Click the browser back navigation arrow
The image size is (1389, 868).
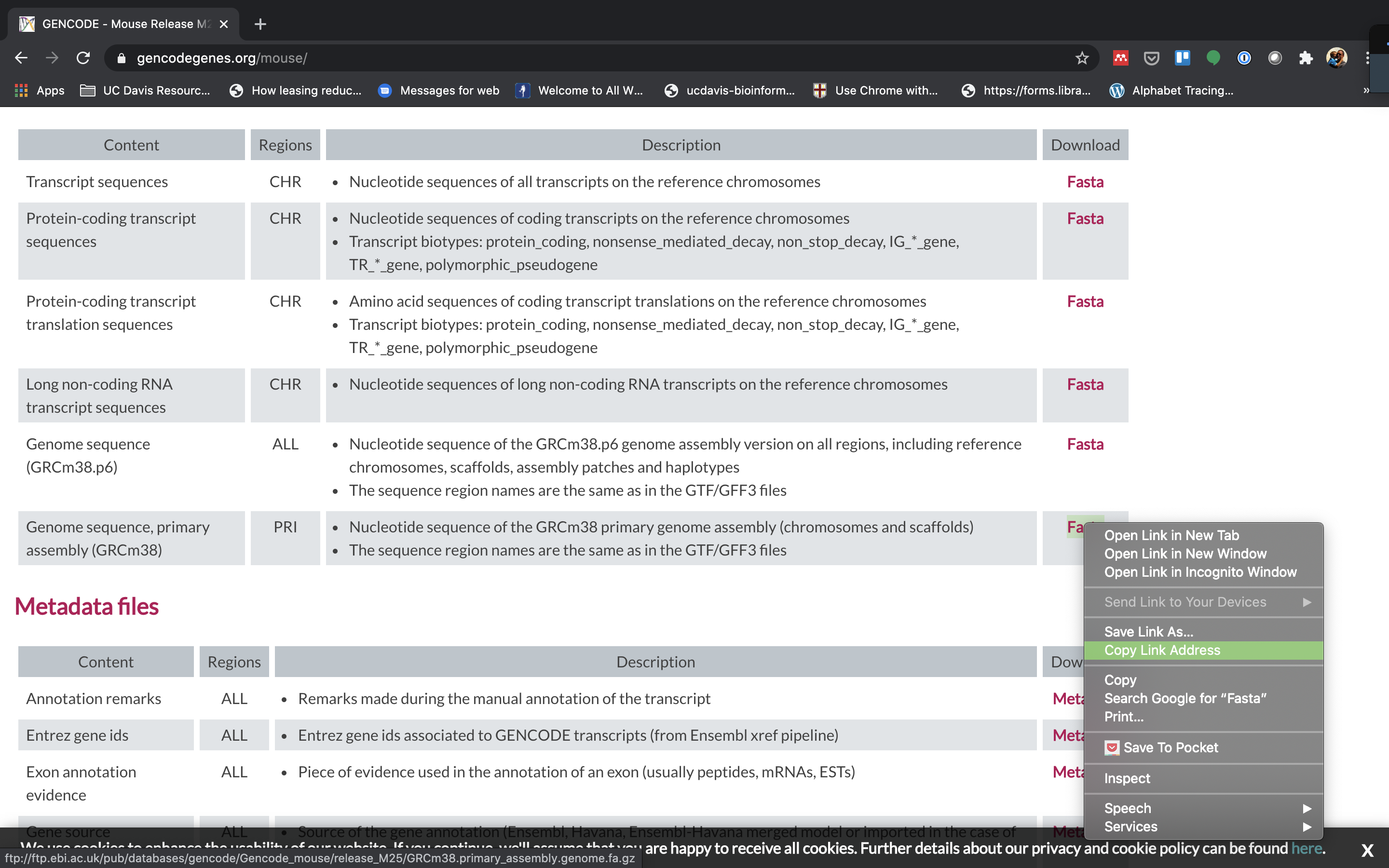21,58
